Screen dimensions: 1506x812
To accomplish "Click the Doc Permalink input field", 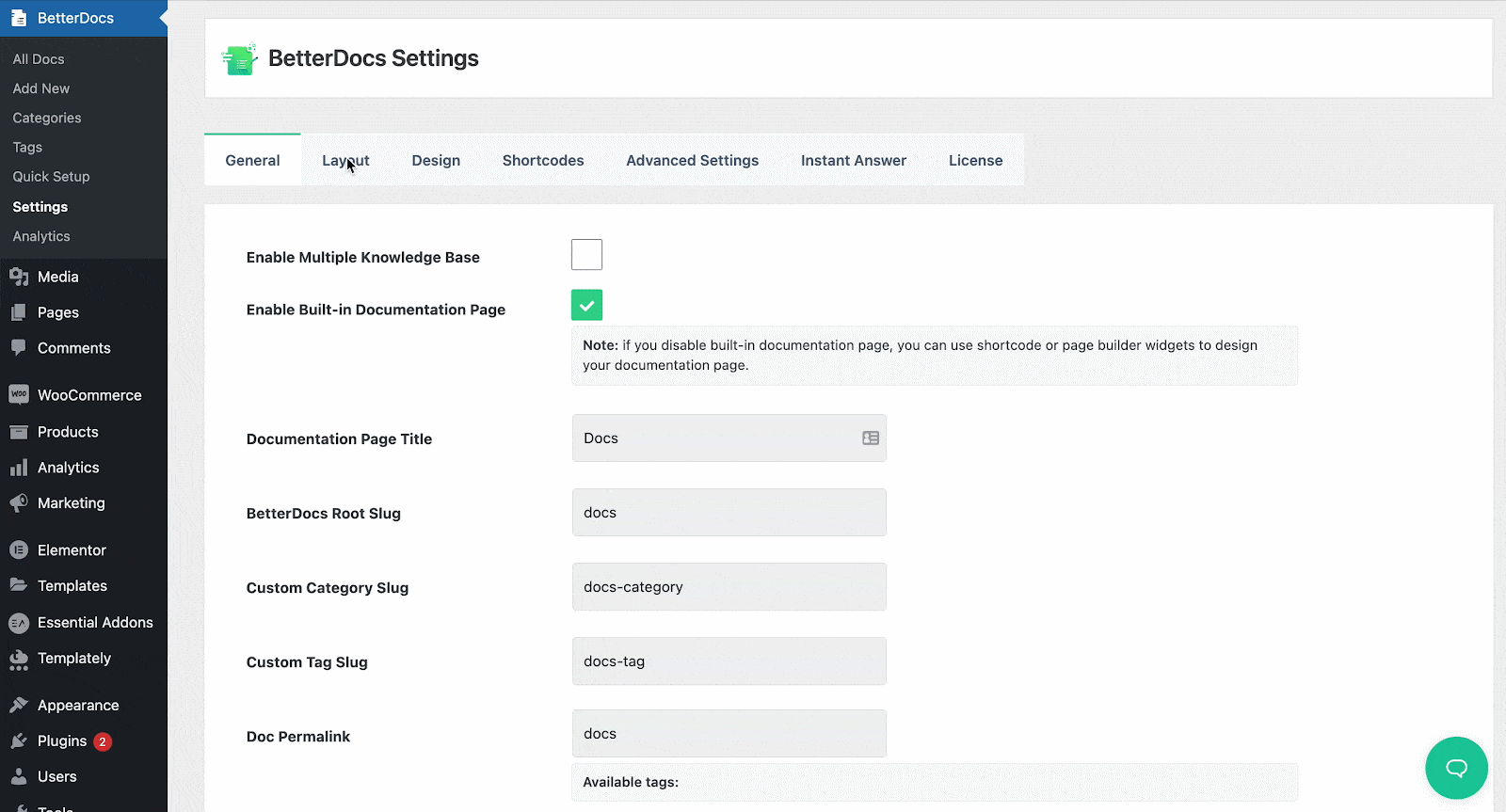I will point(729,734).
